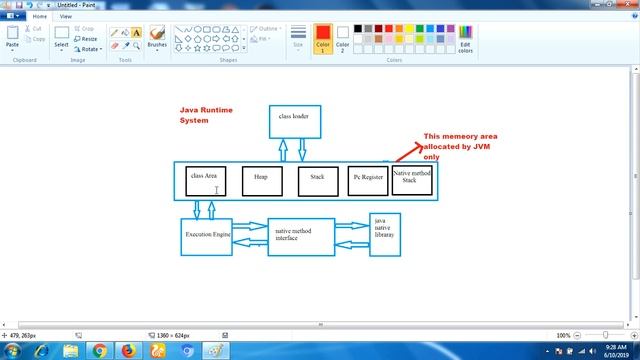640x360 pixels.
Task: Click the Resize button
Action: [x=86, y=39]
